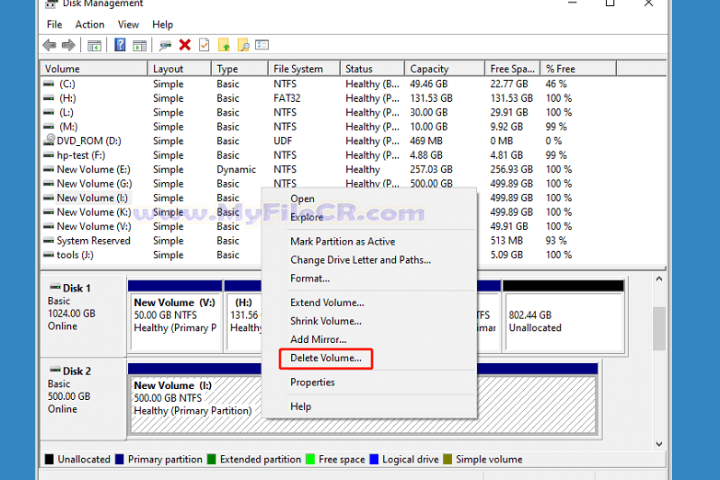Click the settings list toolbar icon
Viewport: 720px width, 480px height.
[x=262, y=45]
